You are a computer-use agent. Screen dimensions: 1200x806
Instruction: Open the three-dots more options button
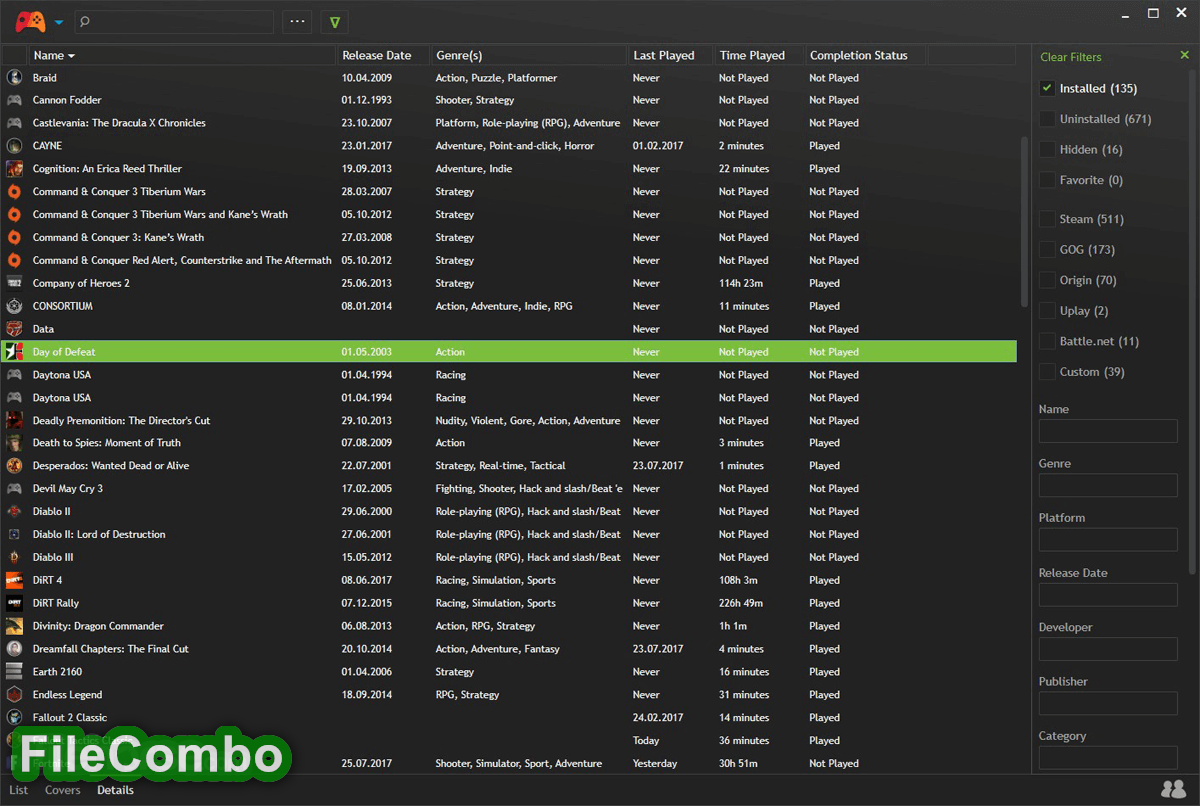coord(297,22)
